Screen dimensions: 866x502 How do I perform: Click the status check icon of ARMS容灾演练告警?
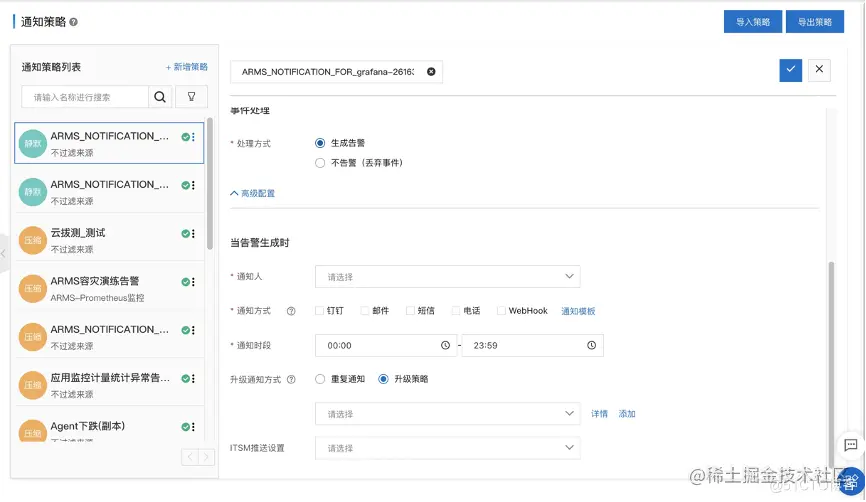click(x=186, y=282)
